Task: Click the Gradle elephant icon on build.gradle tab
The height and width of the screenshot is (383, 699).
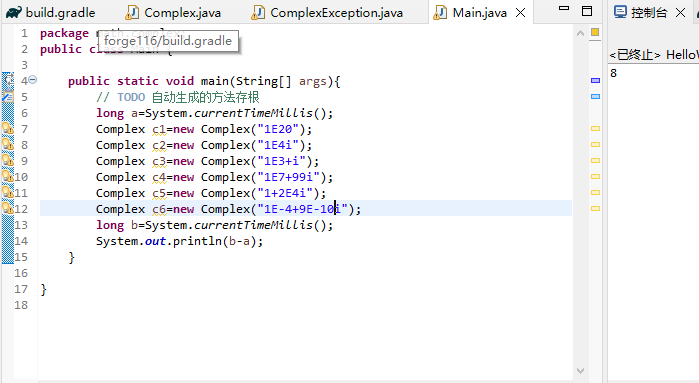Action: pyautogui.click(x=13, y=12)
